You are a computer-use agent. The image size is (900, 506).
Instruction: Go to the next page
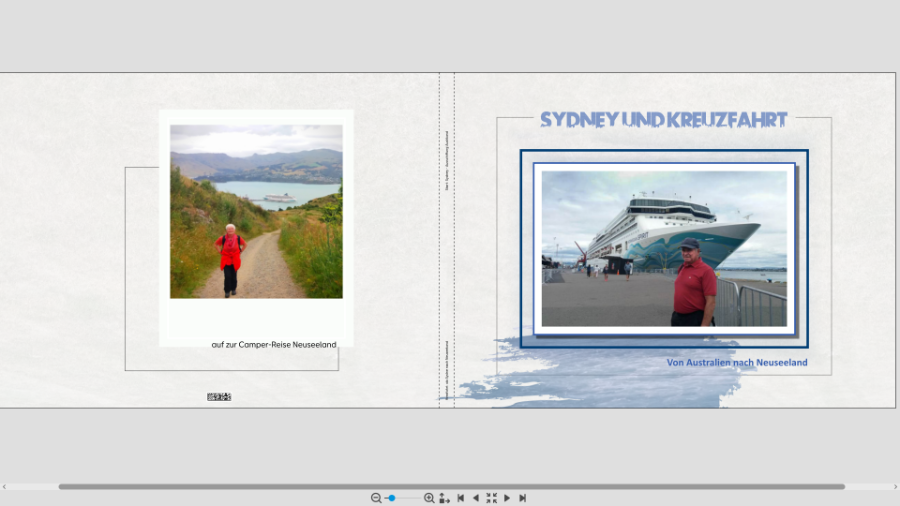click(507, 498)
